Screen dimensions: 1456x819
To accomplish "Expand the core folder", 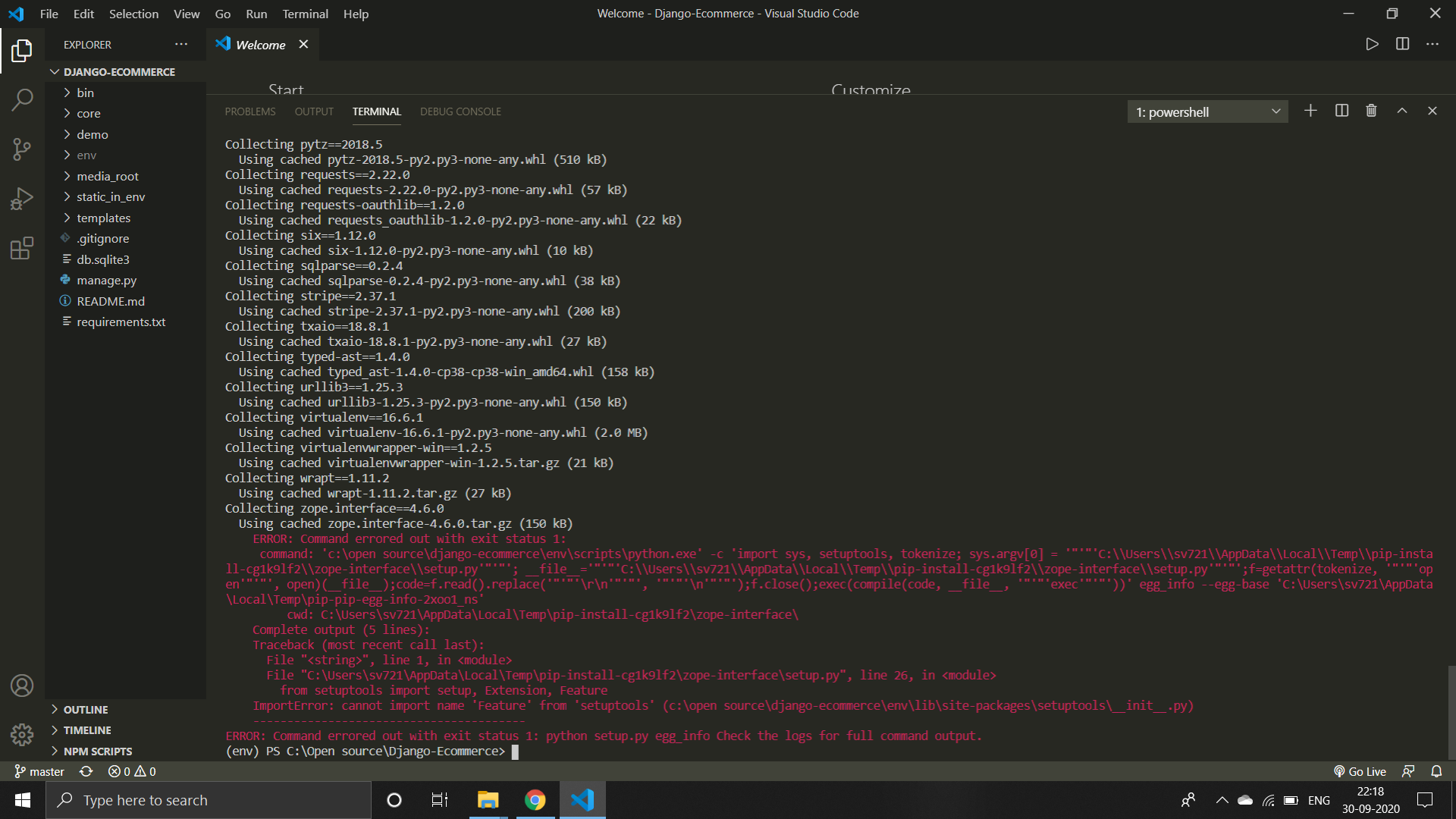I will [89, 113].
